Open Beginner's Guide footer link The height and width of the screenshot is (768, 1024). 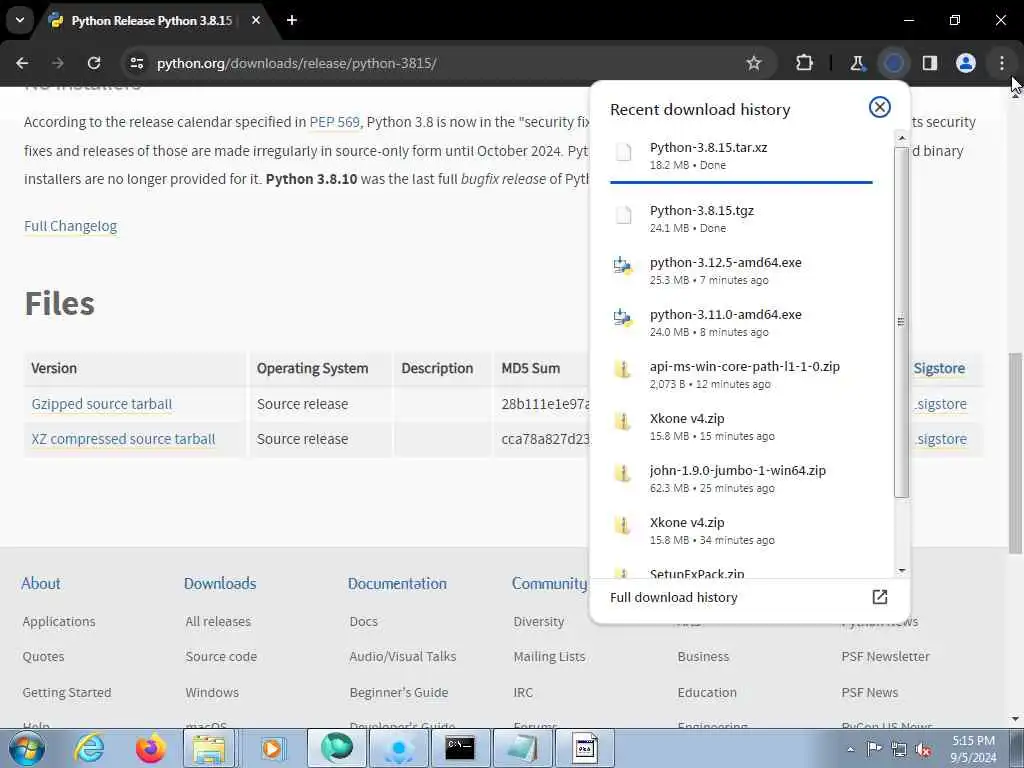click(398, 692)
